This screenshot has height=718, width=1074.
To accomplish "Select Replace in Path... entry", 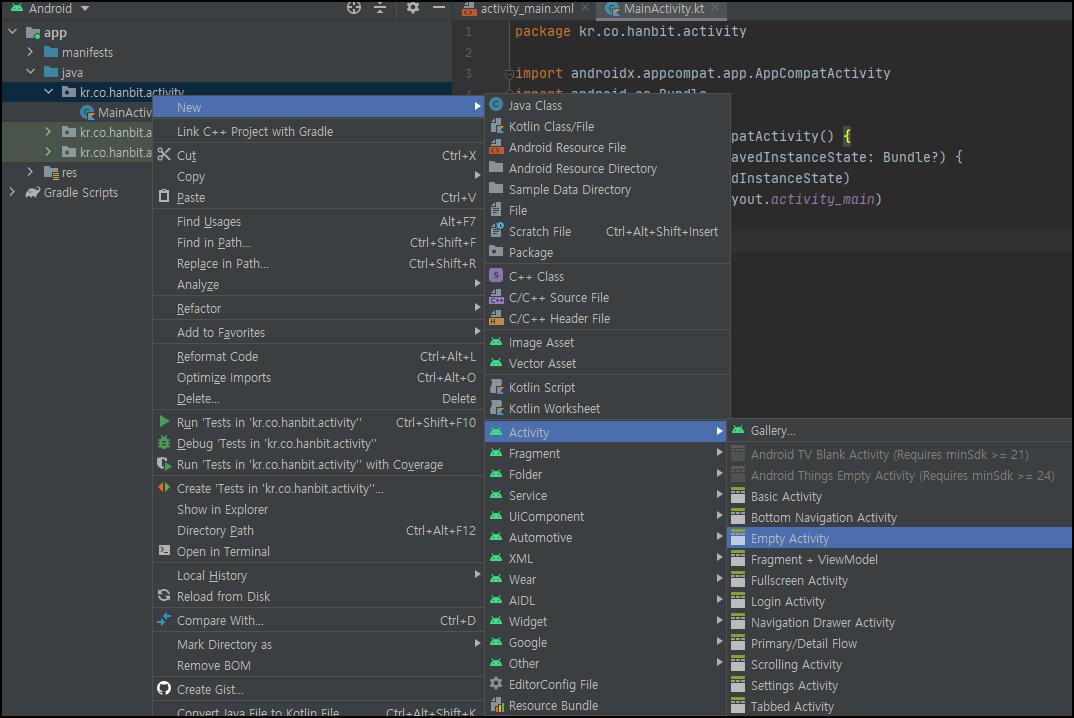I will [319, 264].
